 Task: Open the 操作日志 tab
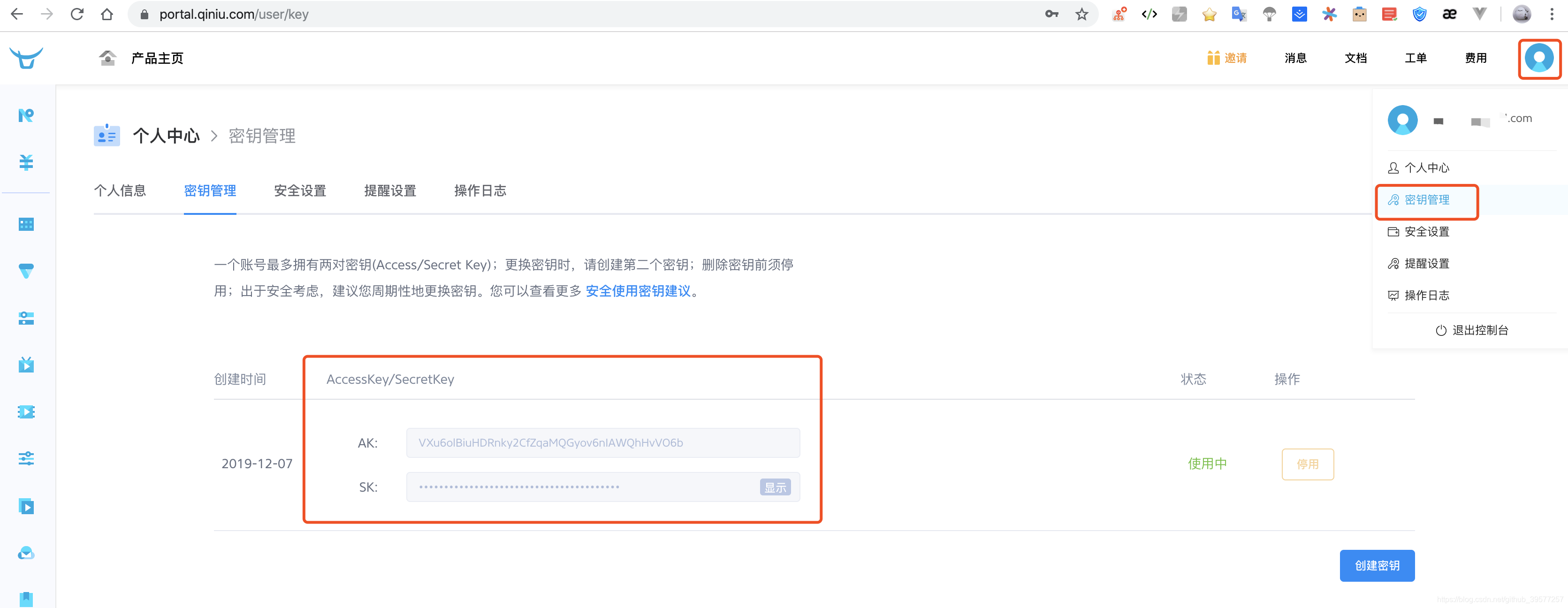pos(480,190)
